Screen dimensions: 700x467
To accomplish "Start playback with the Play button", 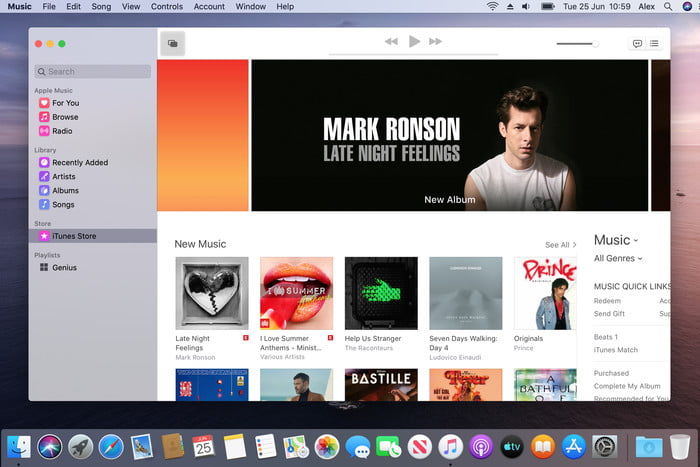I will pos(414,42).
